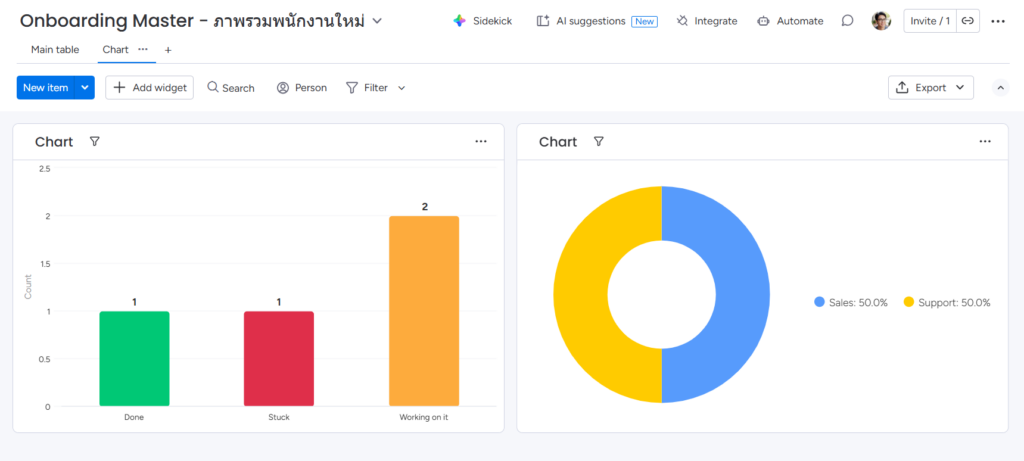Open the board discussion chat icon
This screenshot has height=461, width=1024.
tap(847, 21)
